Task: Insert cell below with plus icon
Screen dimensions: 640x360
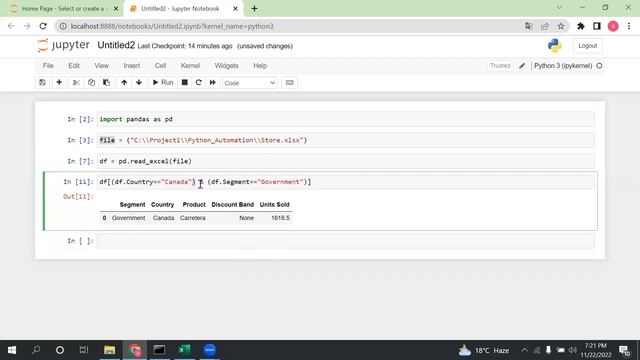Action: [x=59, y=82]
